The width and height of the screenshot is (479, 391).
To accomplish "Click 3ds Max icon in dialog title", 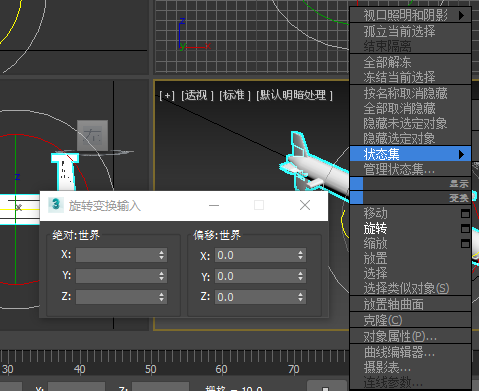I will coord(56,205).
